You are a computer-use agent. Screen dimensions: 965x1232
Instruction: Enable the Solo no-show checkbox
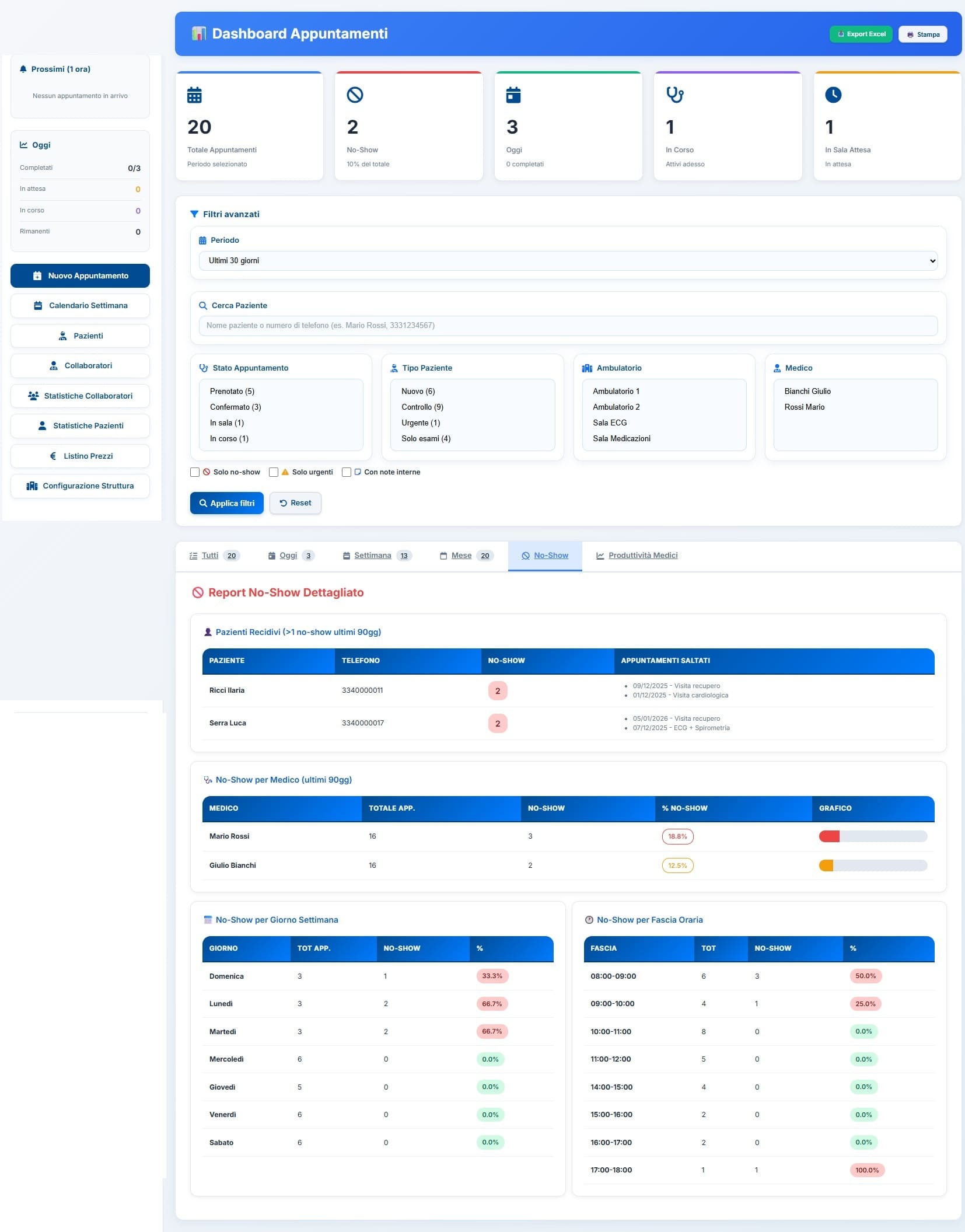(195, 472)
